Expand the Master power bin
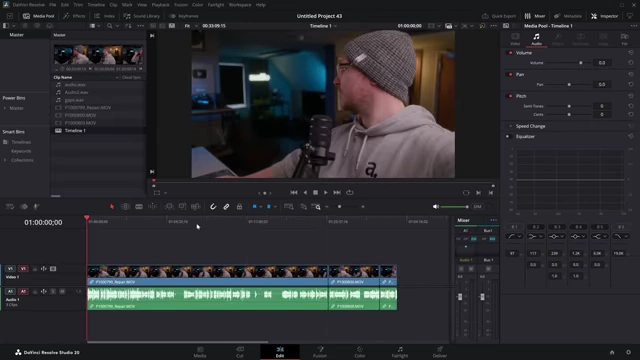The width and height of the screenshot is (640, 360). 5,108
